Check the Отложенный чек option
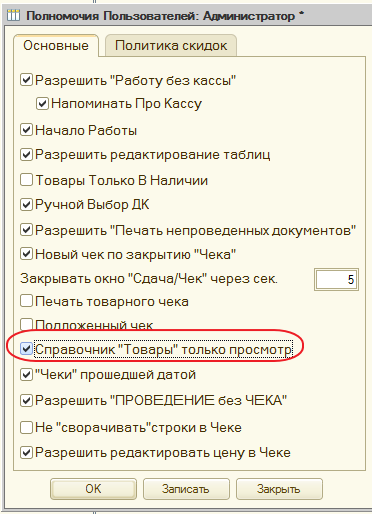 tap(26, 324)
